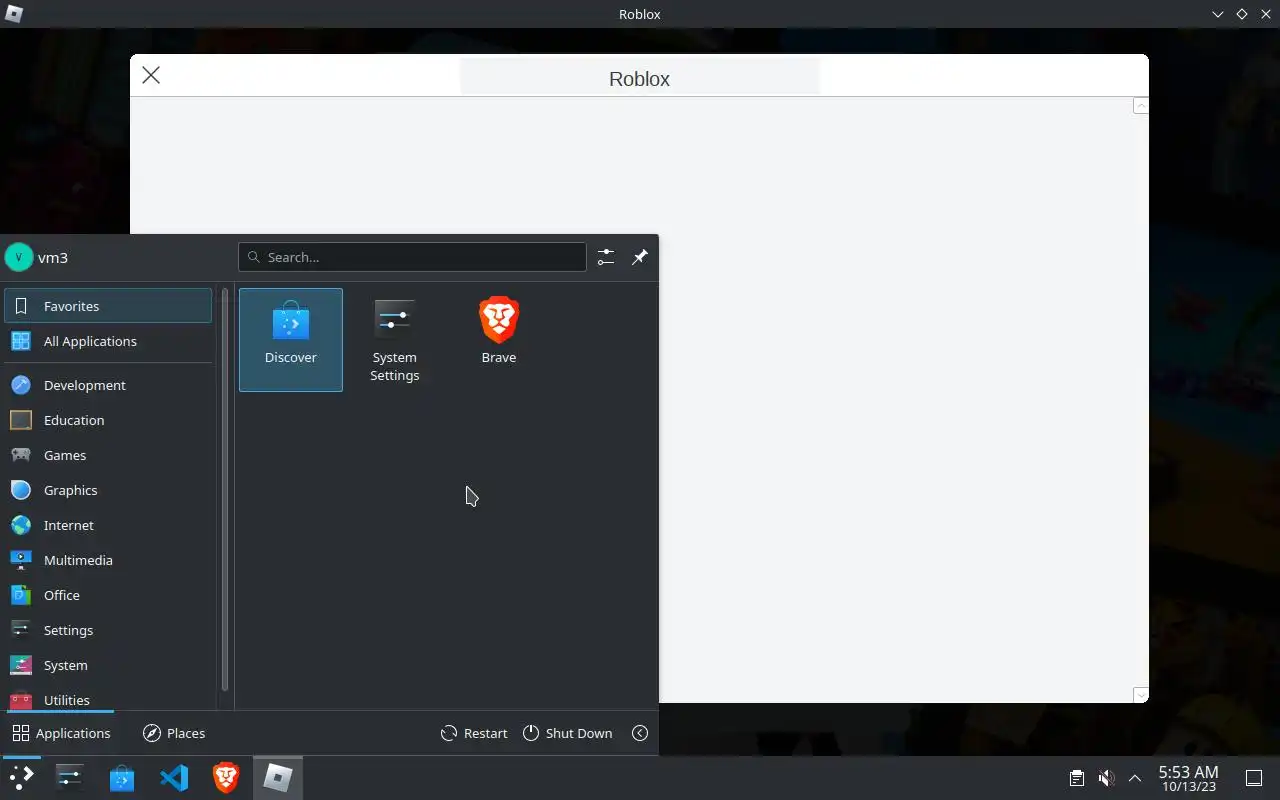The image size is (1280, 800).
Task: Open the System category
Action: 108,665
